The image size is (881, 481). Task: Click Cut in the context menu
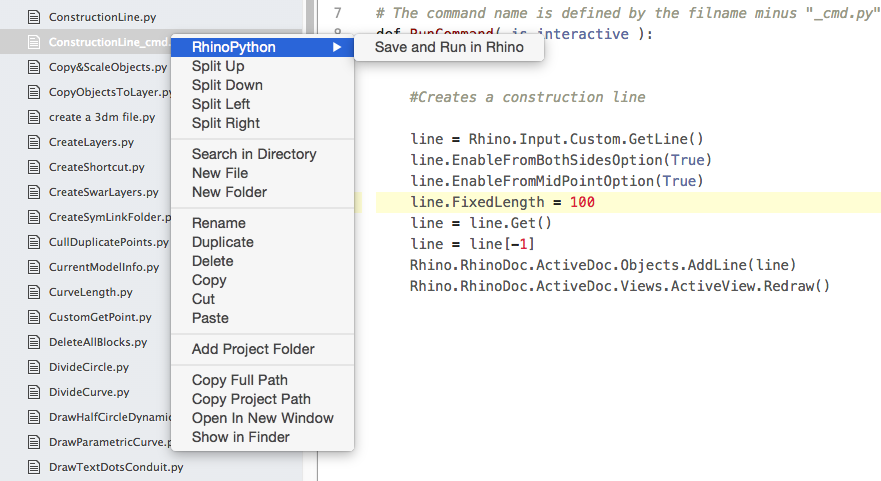click(262, 299)
